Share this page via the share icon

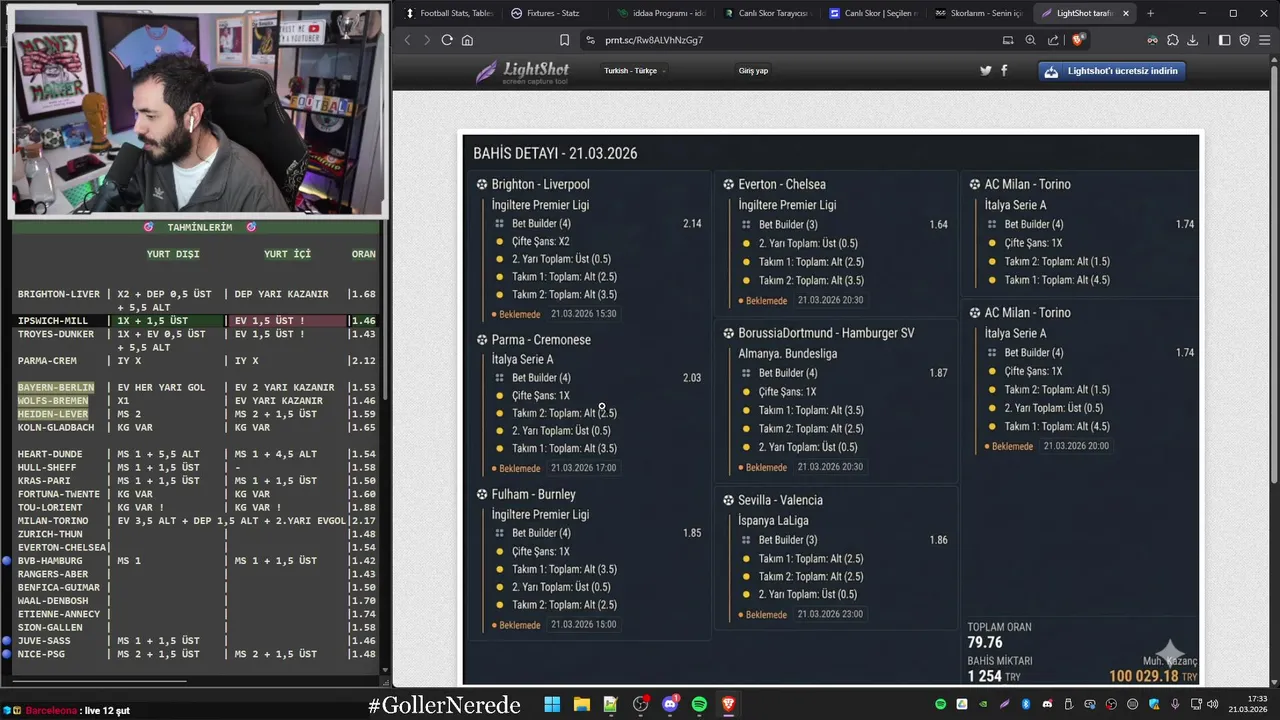pyautogui.click(x=1053, y=40)
